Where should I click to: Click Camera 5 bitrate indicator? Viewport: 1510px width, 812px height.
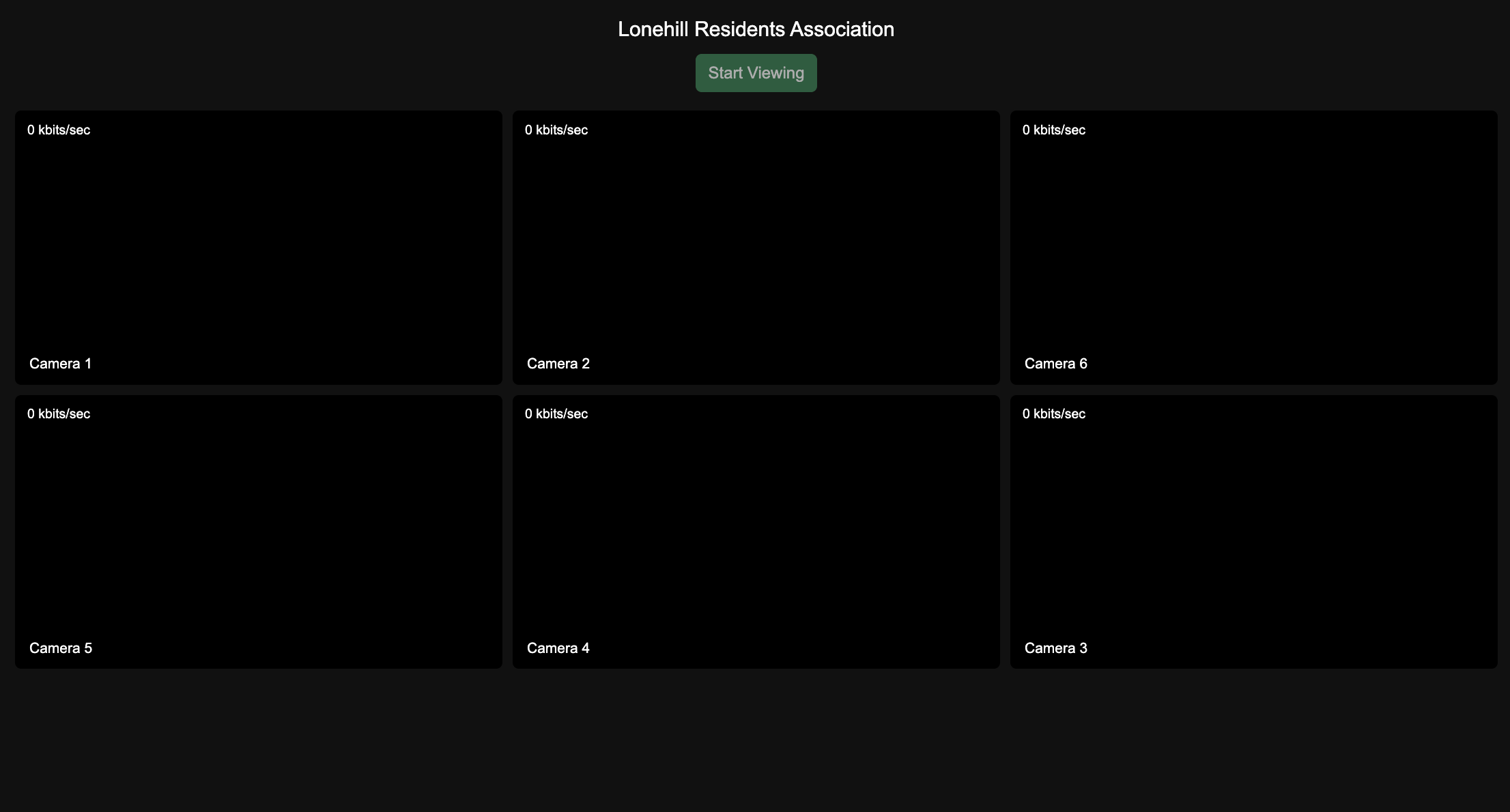pos(59,414)
